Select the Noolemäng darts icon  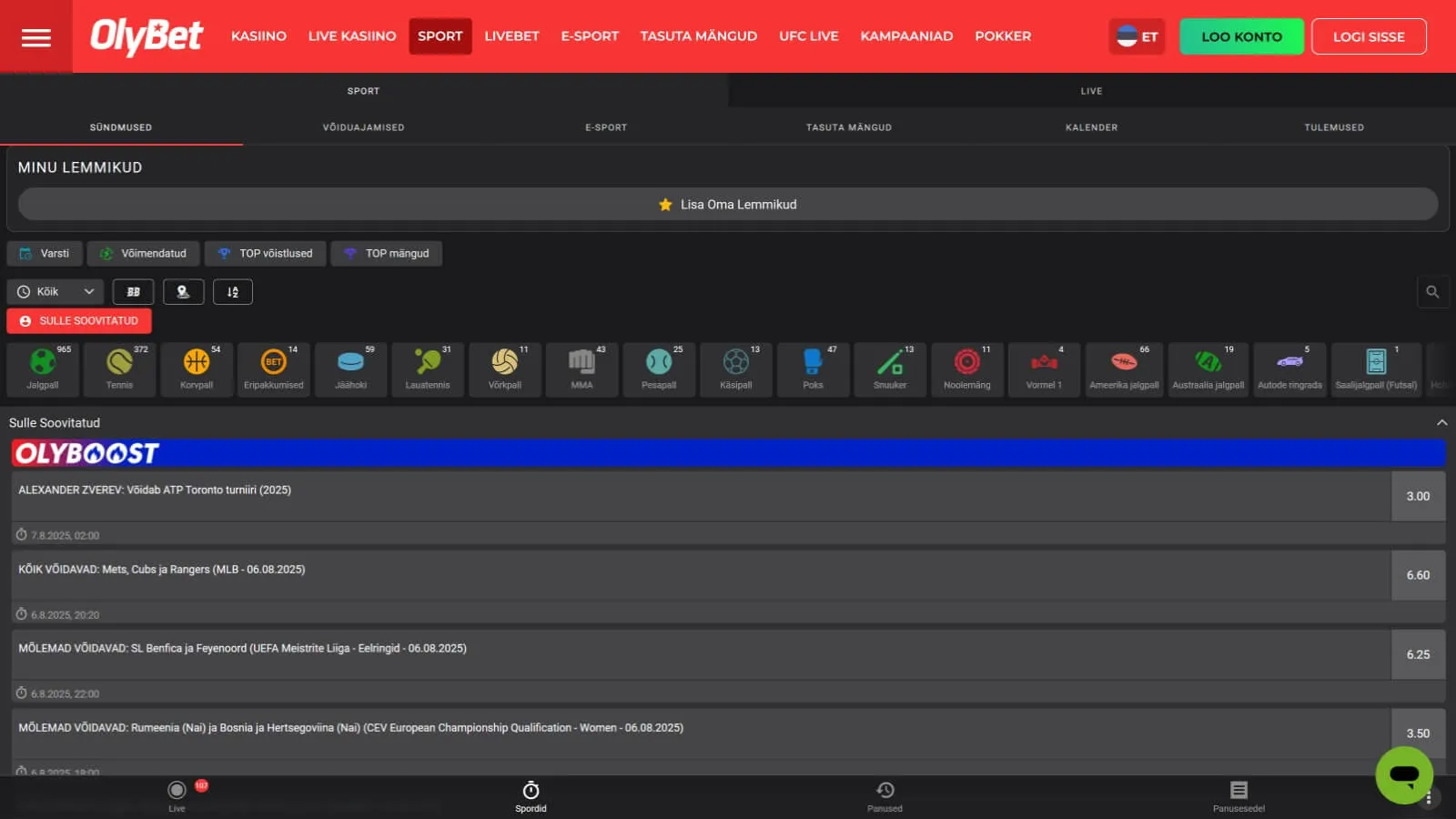click(967, 369)
